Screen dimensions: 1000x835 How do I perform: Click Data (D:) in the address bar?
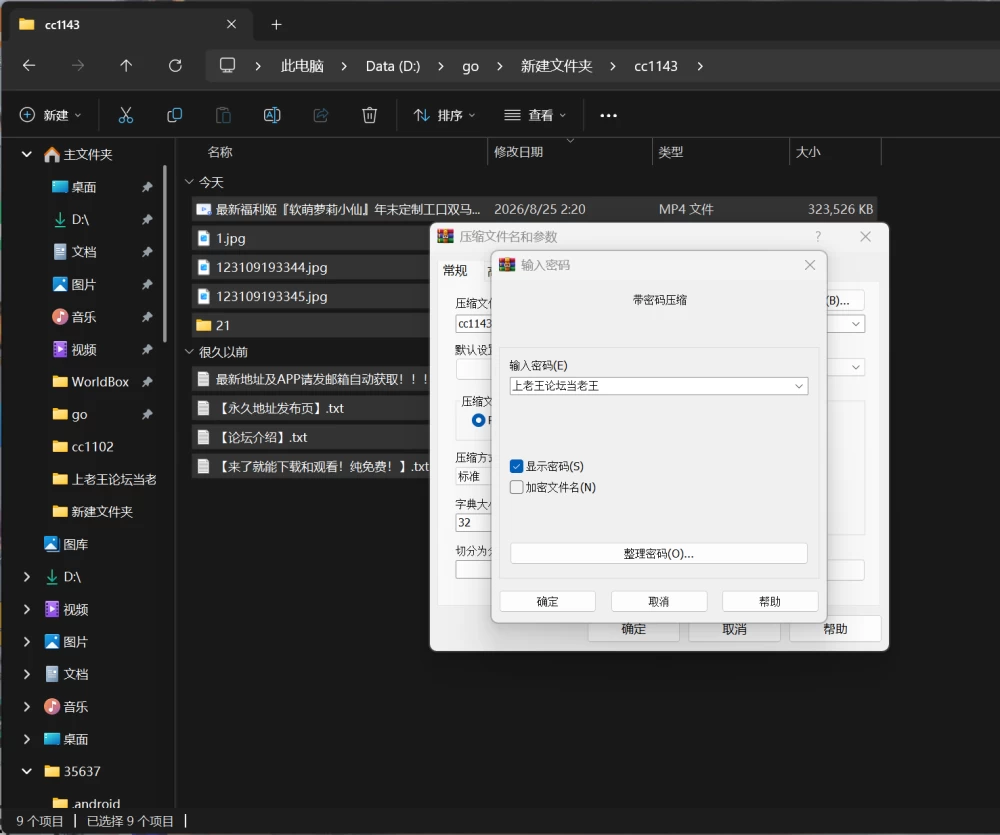pos(393,66)
